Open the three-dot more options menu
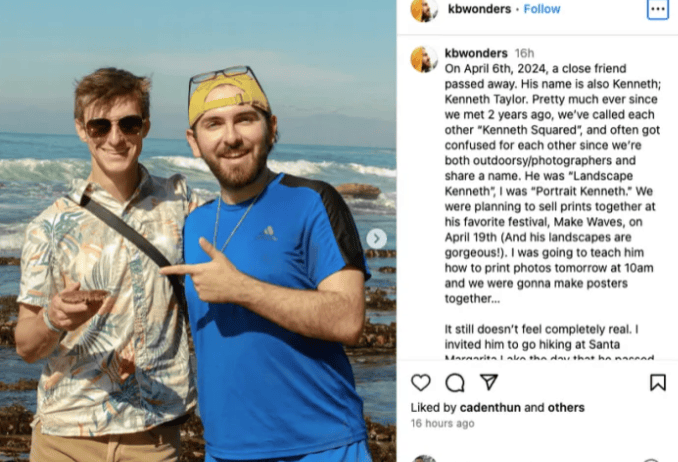 click(657, 9)
